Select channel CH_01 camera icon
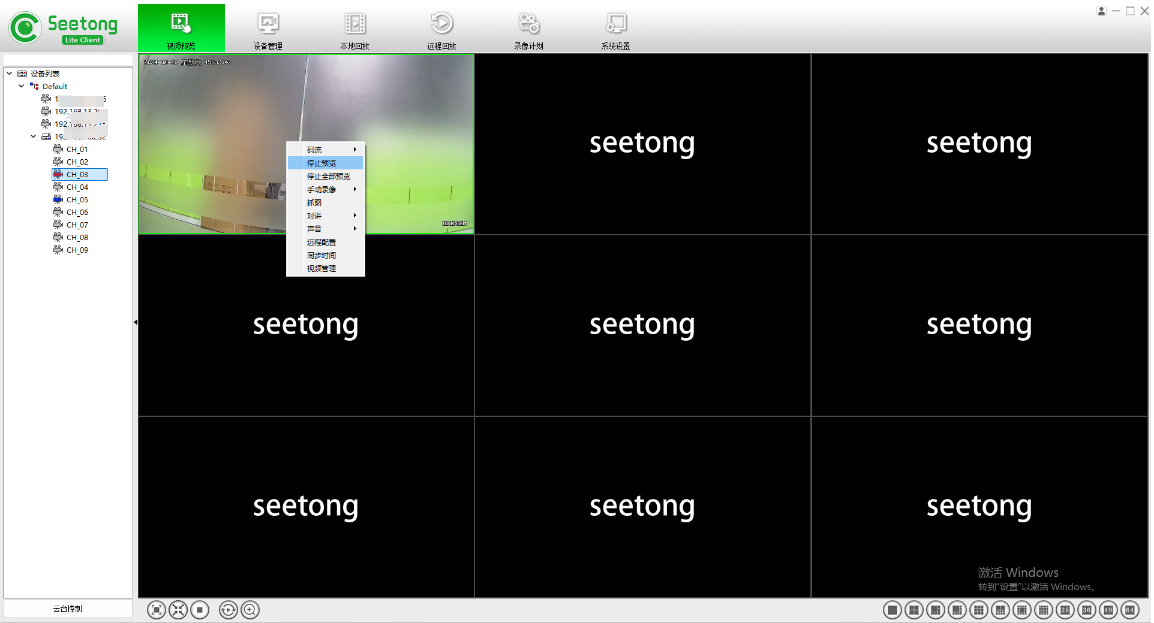The height and width of the screenshot is (623, 1154). click(x=58, y=149)
